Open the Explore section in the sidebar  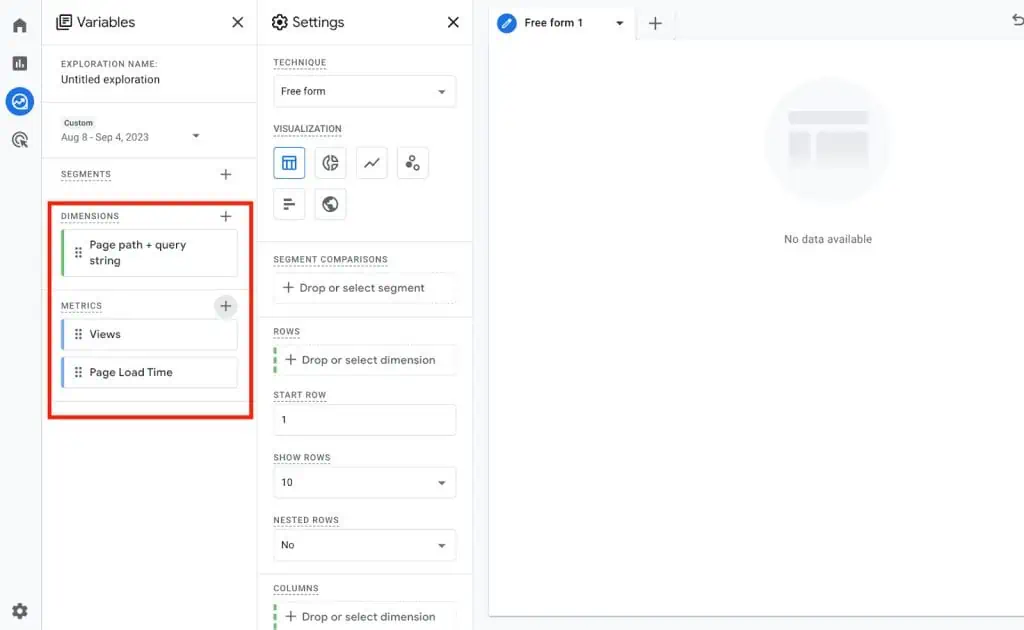click(20, 101)
